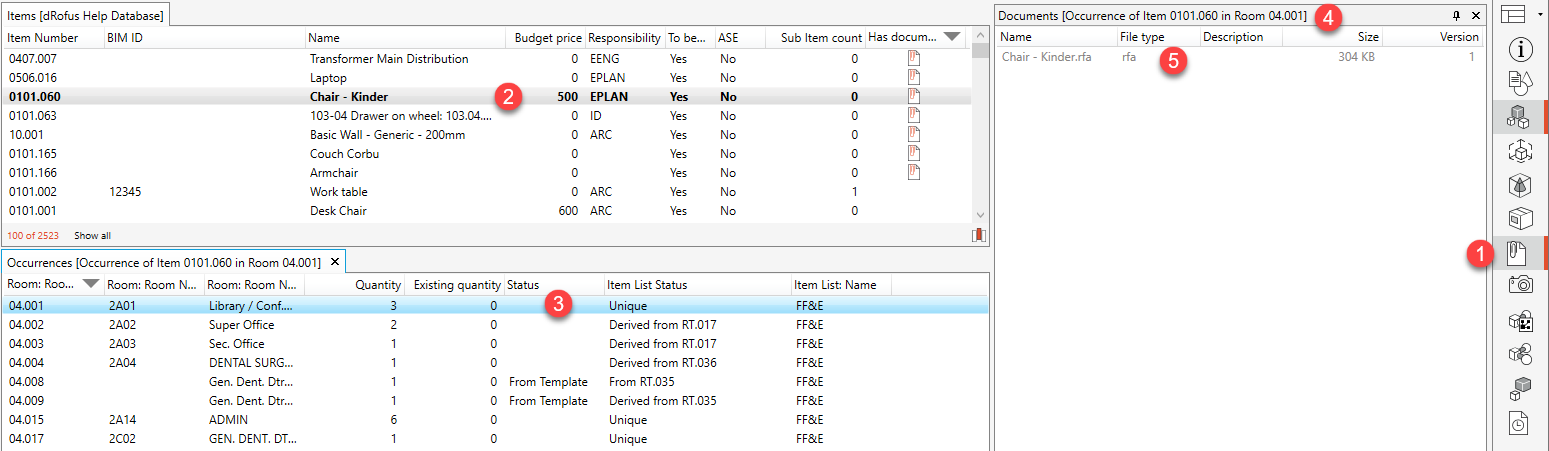This screenshot has width=1549, height=451.
Task: Select the highlighted three-cubes icon in sidebar
Action: (x=1520, y=117)
